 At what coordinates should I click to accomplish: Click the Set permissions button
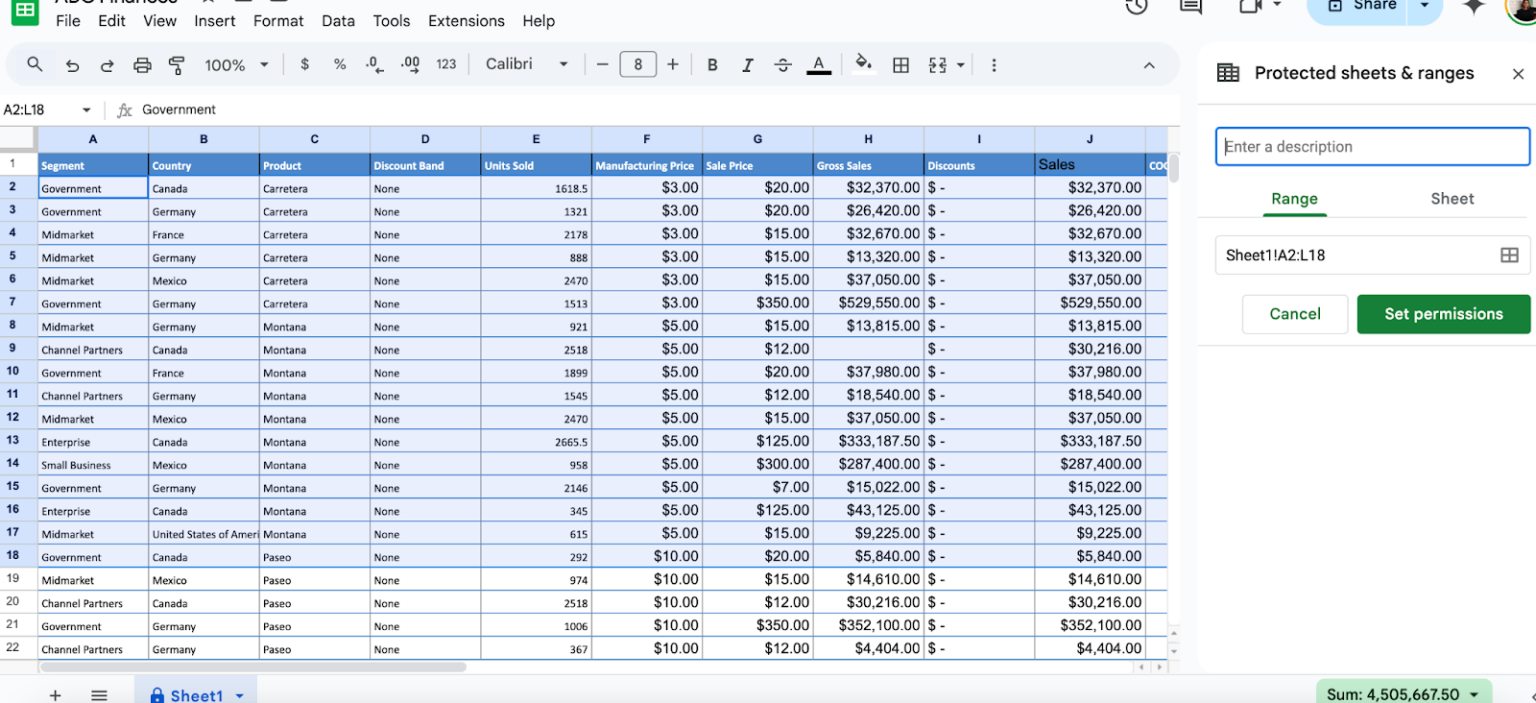click(1443, 314)
